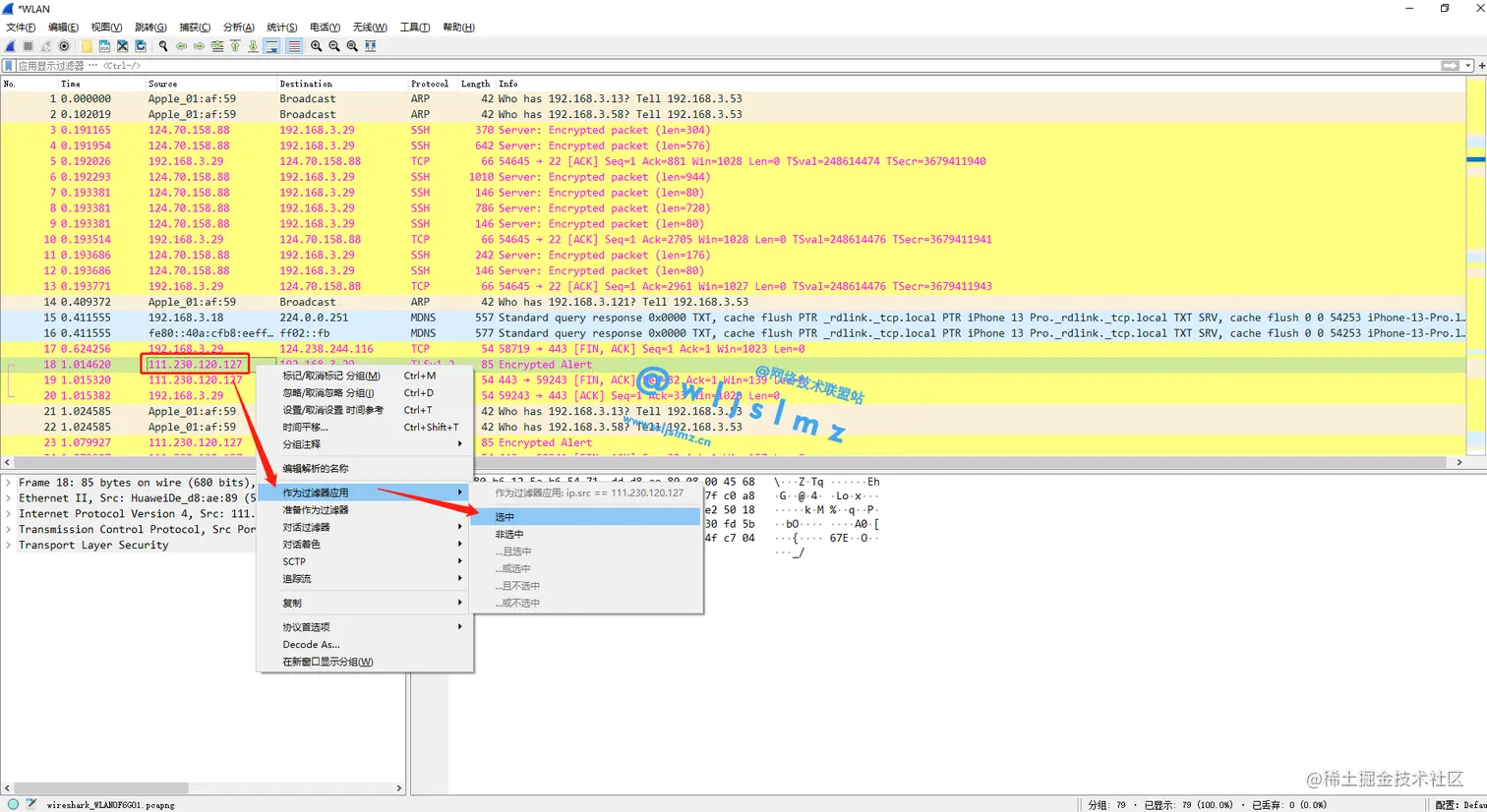
Task: Open the 分析(A) menu
Action: 239,28
